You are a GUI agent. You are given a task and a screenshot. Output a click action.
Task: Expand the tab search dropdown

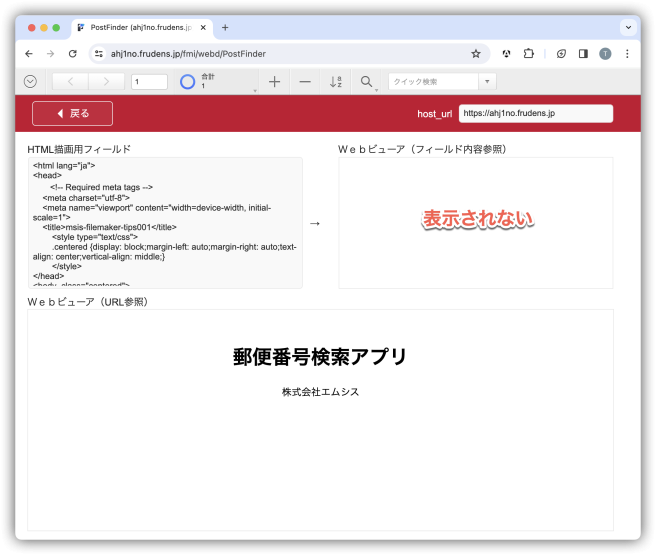(628, 28)
